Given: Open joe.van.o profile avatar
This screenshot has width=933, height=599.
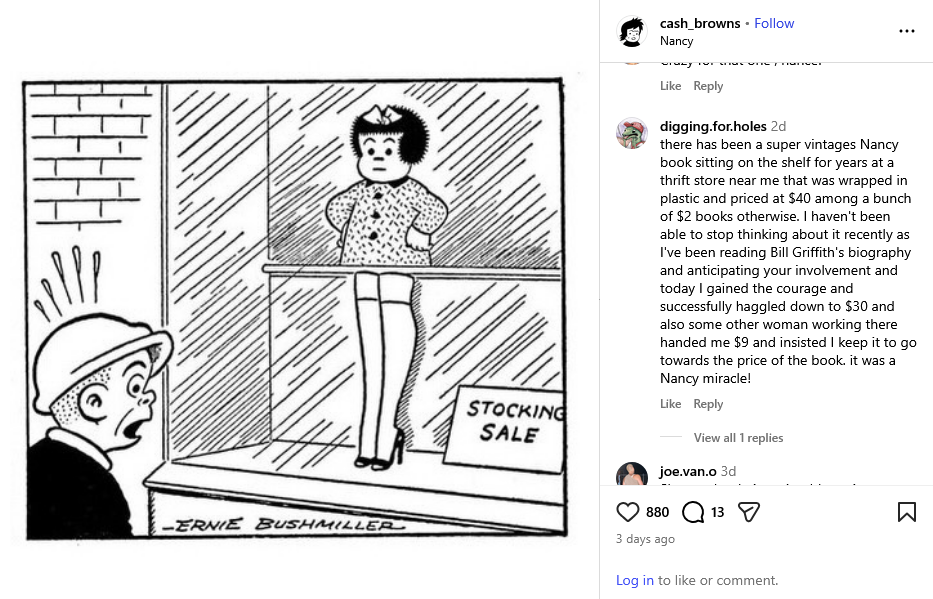Looking at the screenshot, I should (632, 476).
